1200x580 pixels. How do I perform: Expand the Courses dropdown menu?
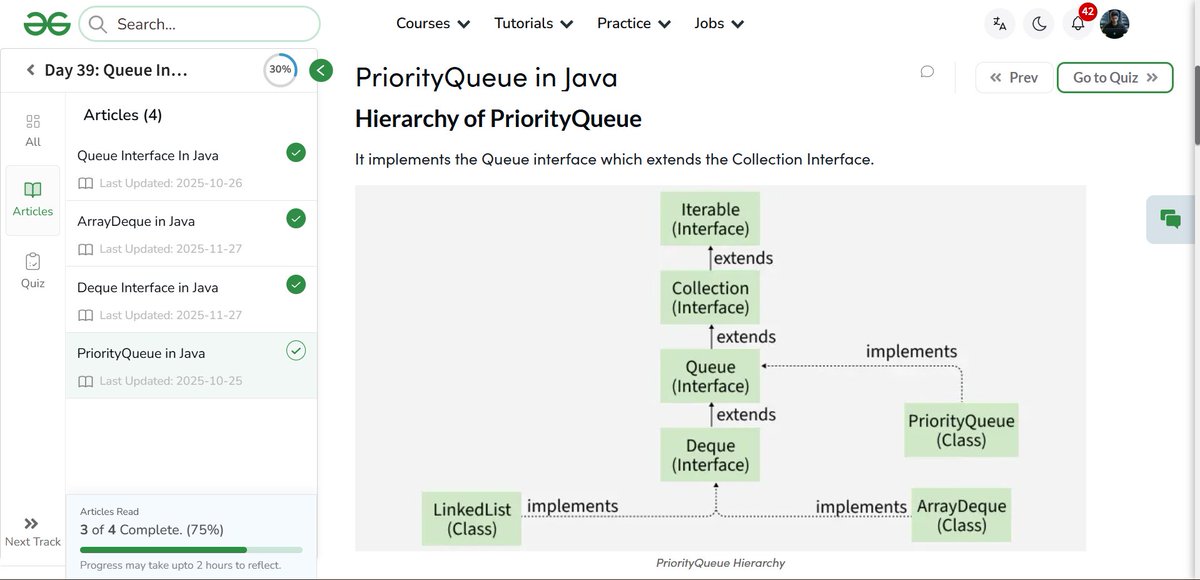coord(433,23)
